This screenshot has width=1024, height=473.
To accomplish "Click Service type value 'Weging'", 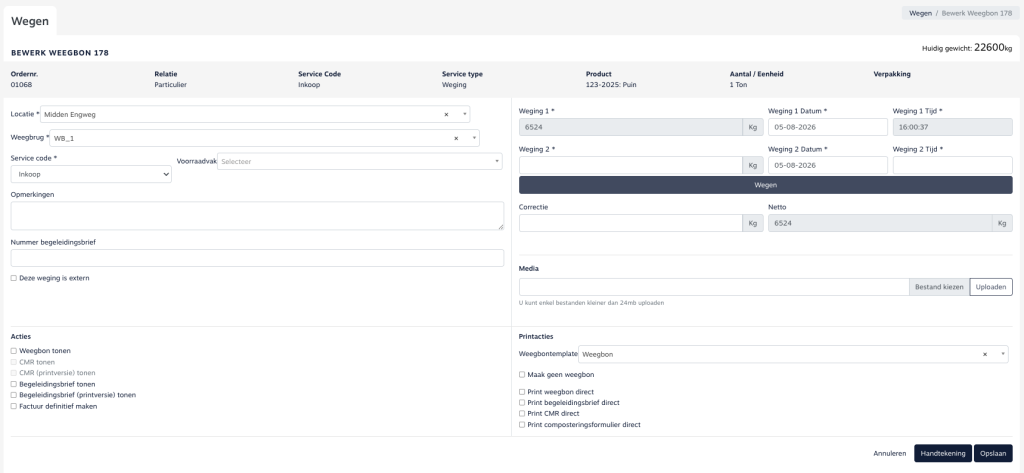I will (x=454, y=85).
